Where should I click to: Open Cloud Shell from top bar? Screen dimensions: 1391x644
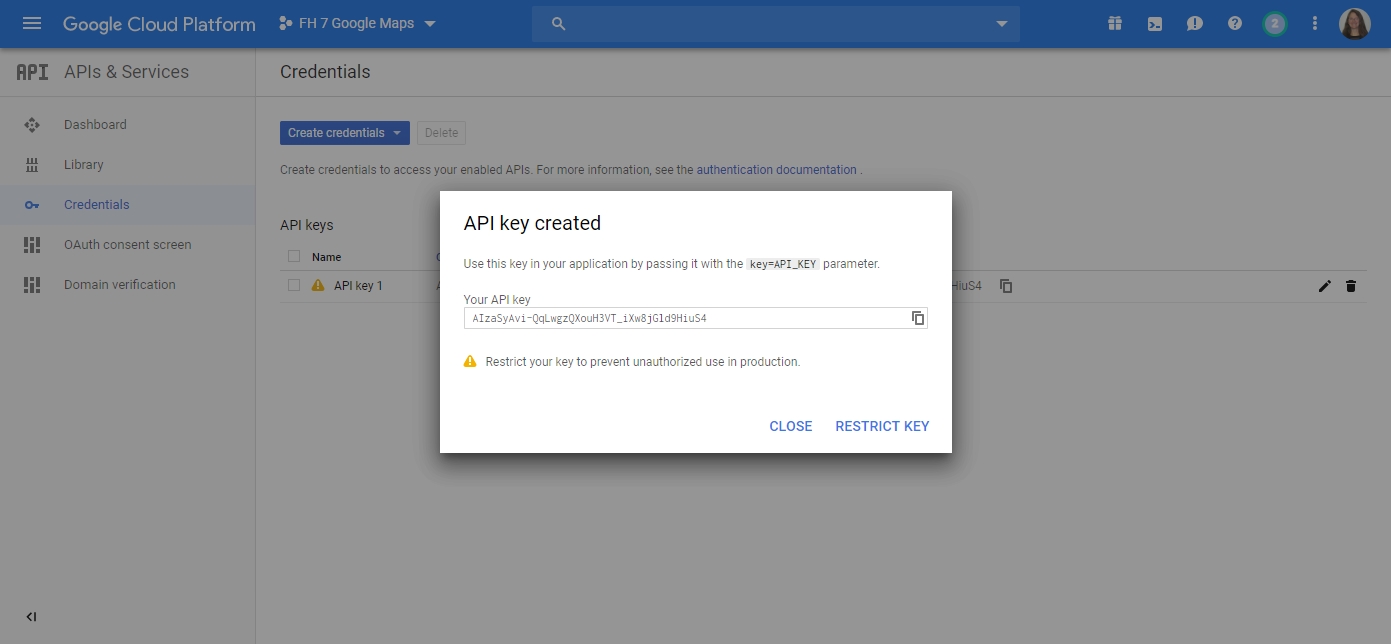click(x=1155, y=24)
